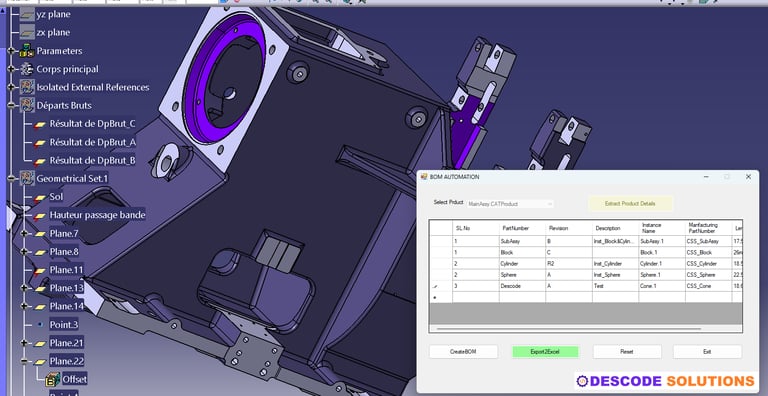768x396 pixels.
Task: Click the tree scroll up arrow
Action: point(3,11)
